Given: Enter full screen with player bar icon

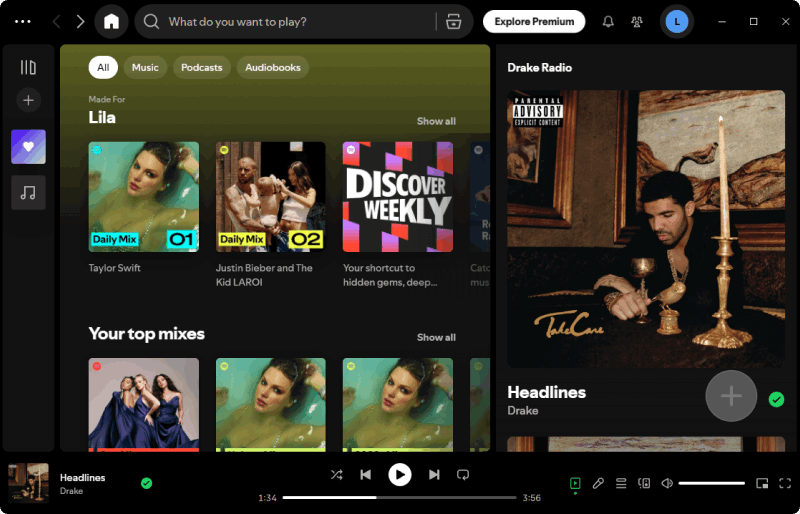Looking at the screenshot, I should tap(785, 483).
